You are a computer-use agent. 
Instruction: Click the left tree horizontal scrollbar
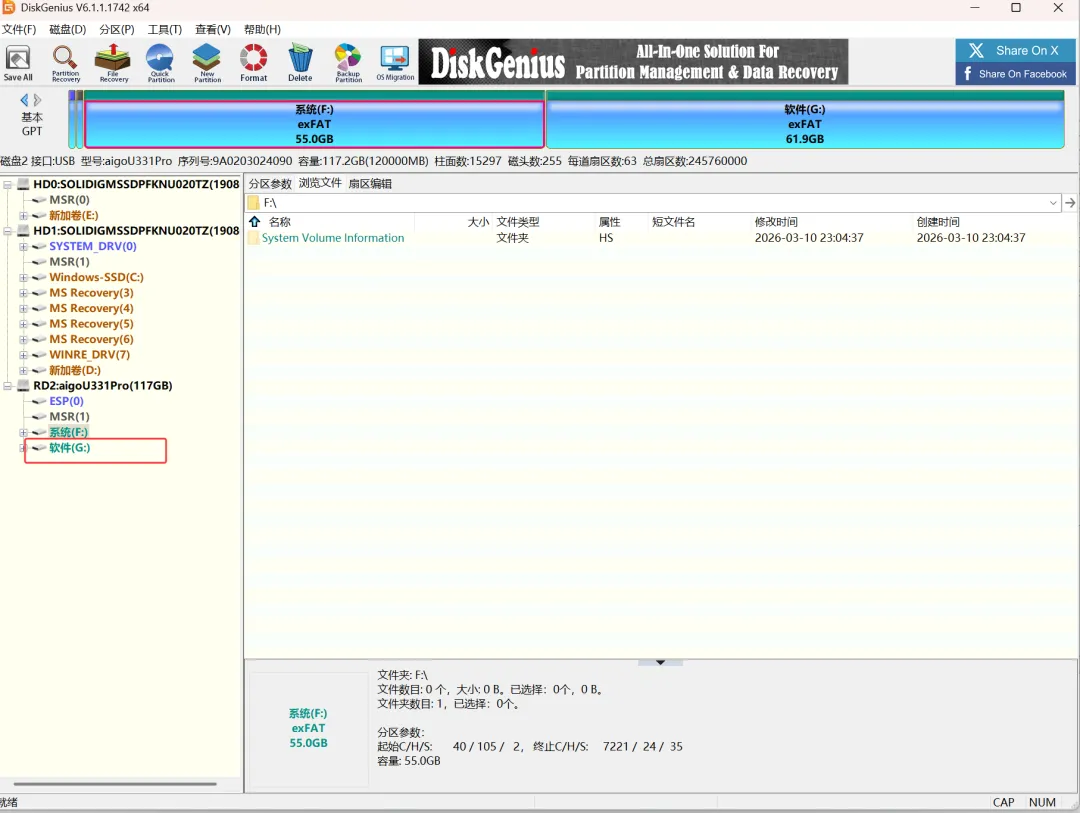pyautogui.click(x=115, y=783)
